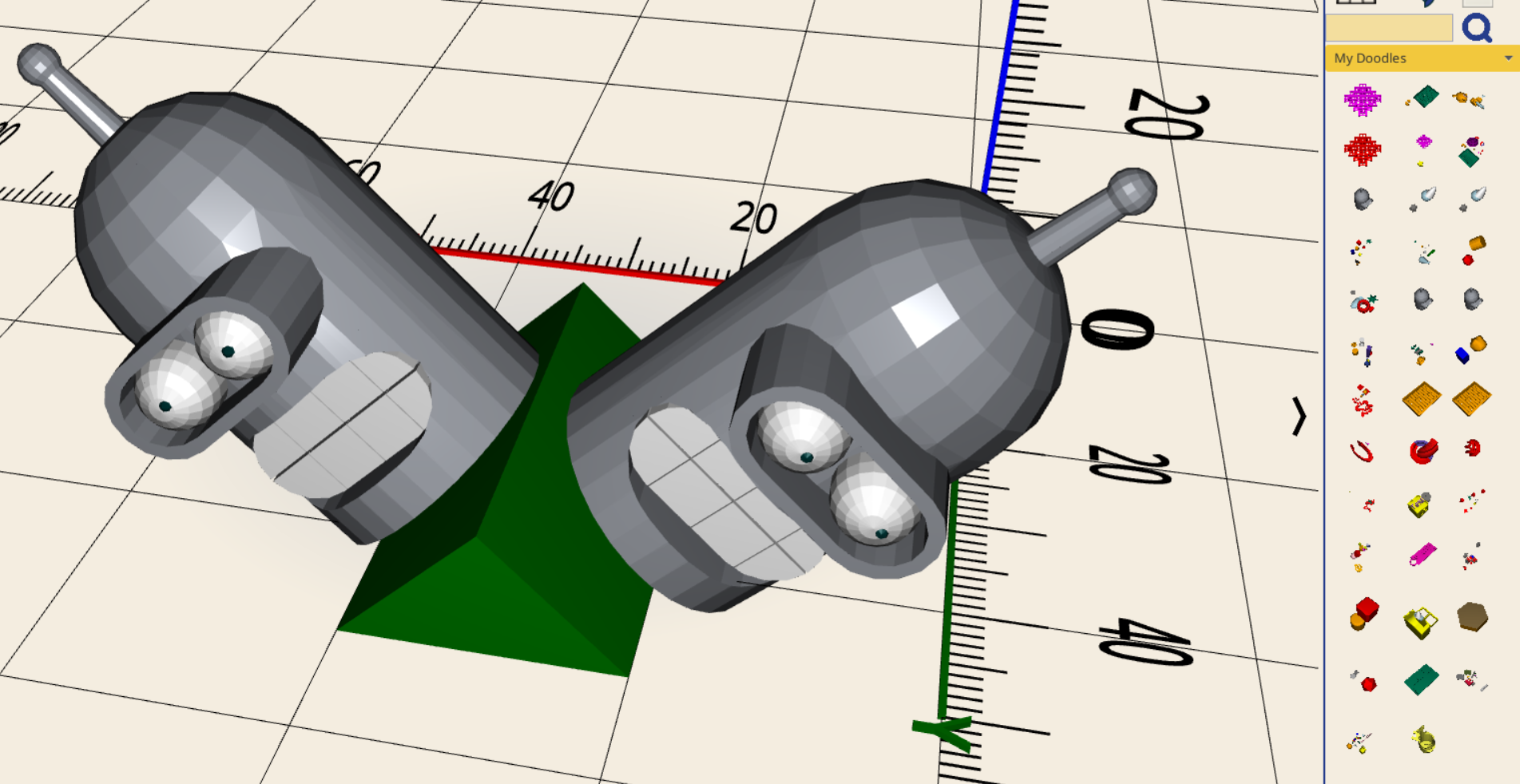Viewport: 1520px width, 784px height.
Task: Open the blue figure with orange ball doodle
Action: (1362, 351)
